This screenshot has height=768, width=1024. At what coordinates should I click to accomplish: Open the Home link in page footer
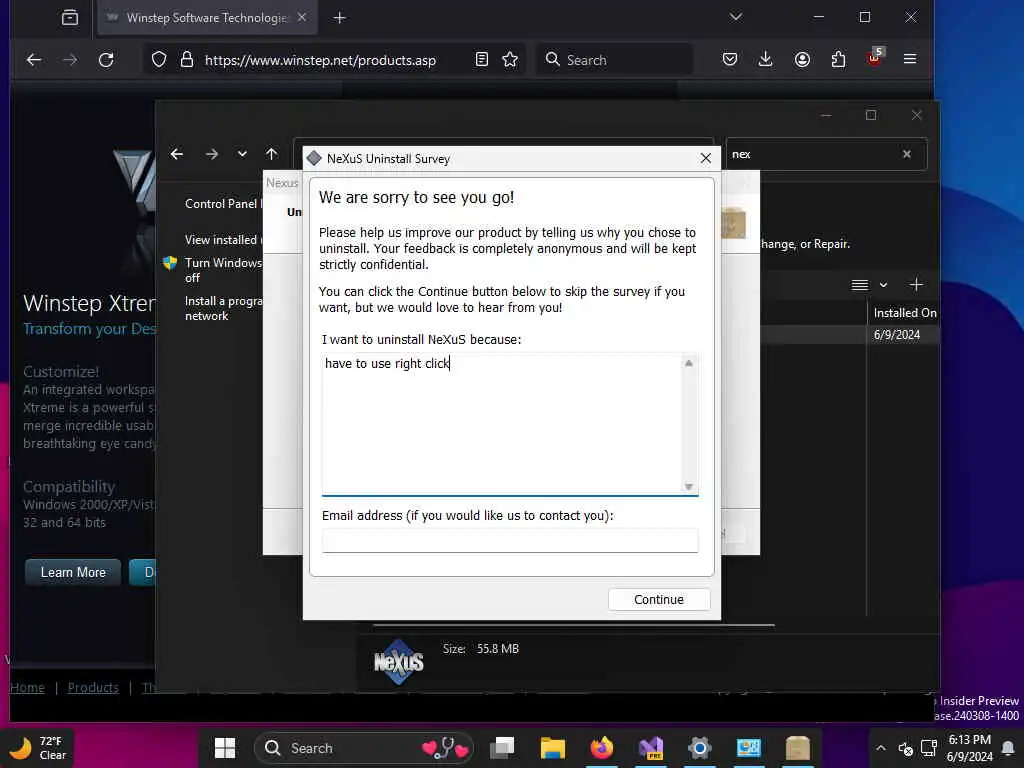(27, 687)
